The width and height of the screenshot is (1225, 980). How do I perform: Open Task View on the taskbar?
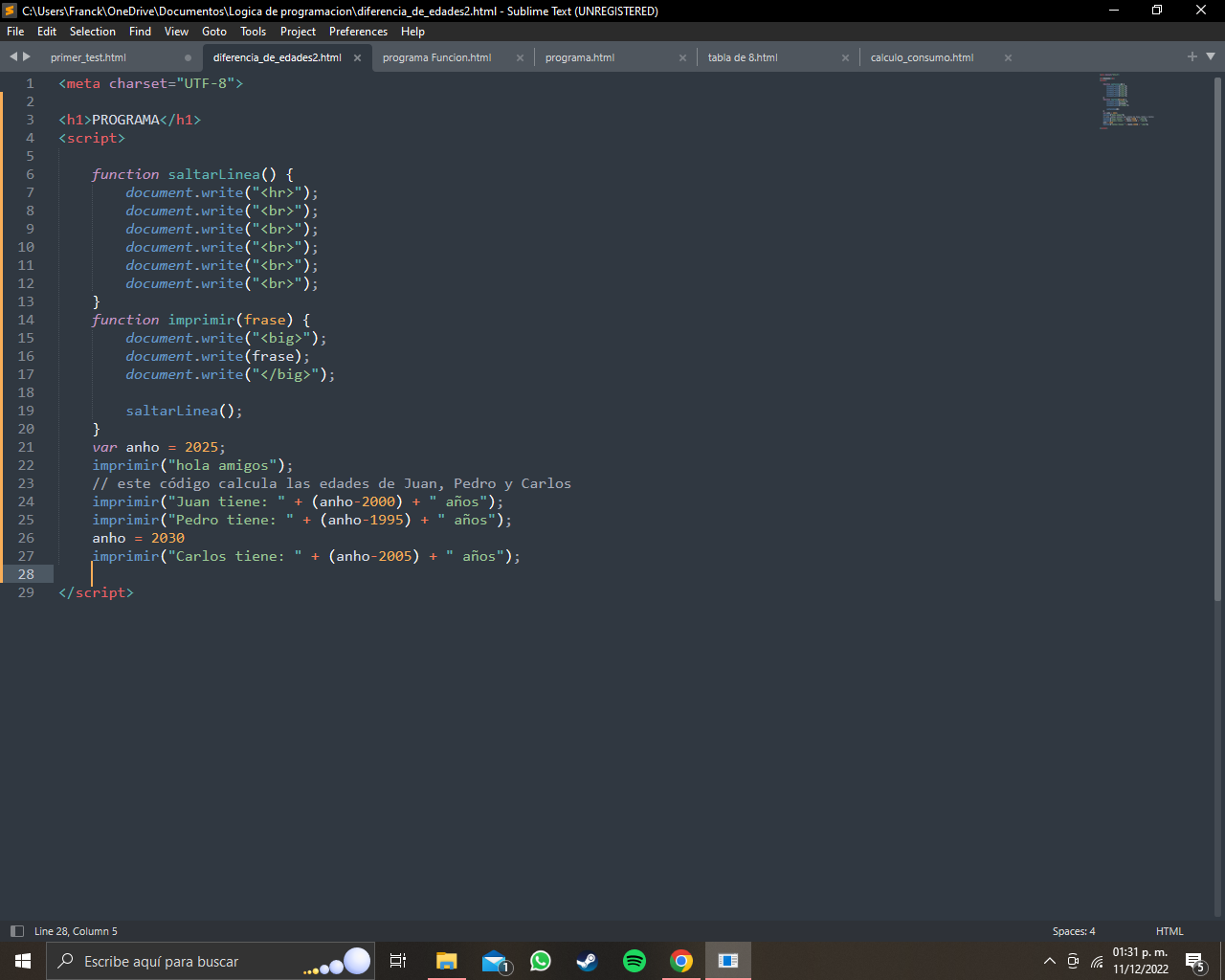pos(398,961)
